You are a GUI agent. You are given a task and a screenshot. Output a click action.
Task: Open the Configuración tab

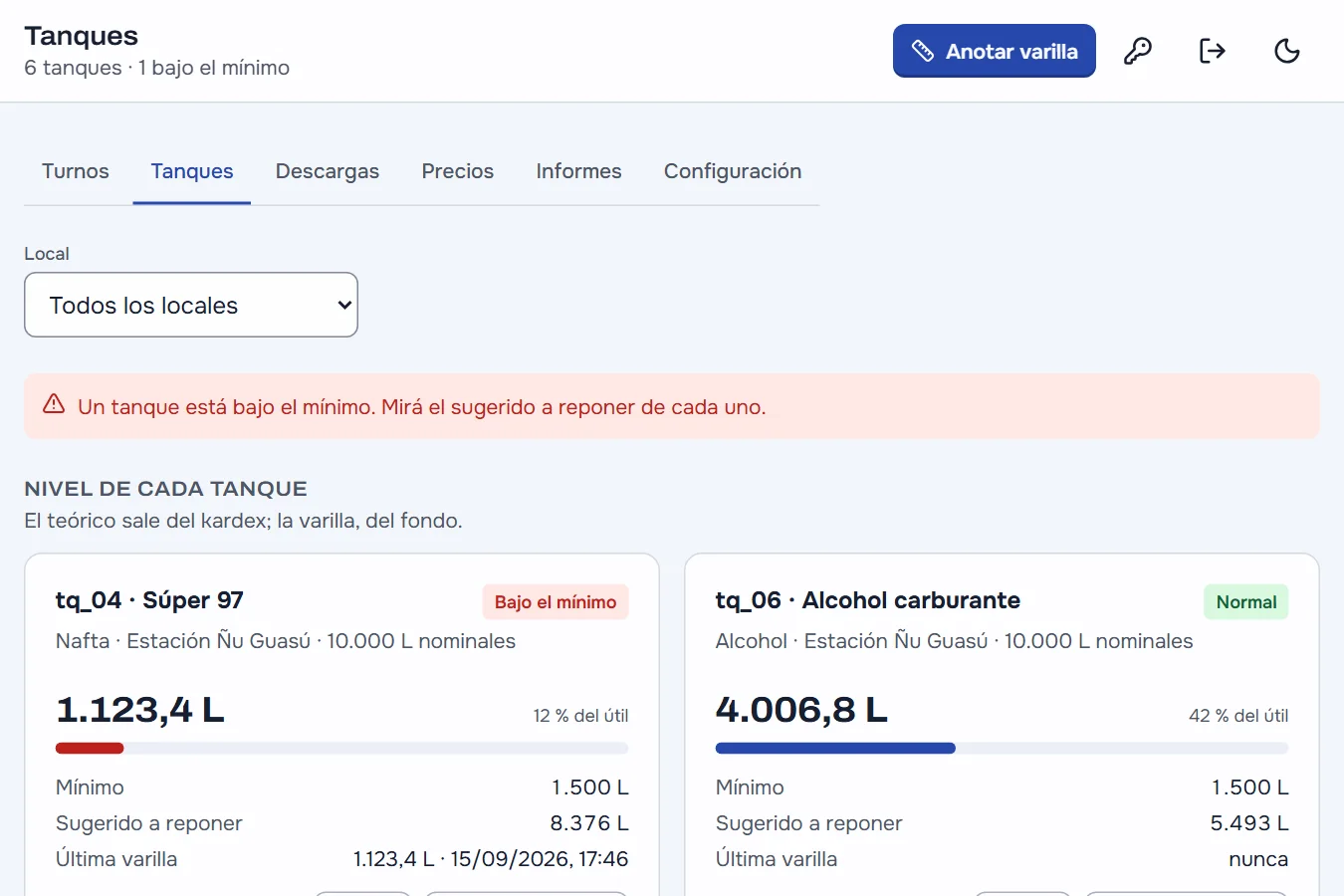733,171
